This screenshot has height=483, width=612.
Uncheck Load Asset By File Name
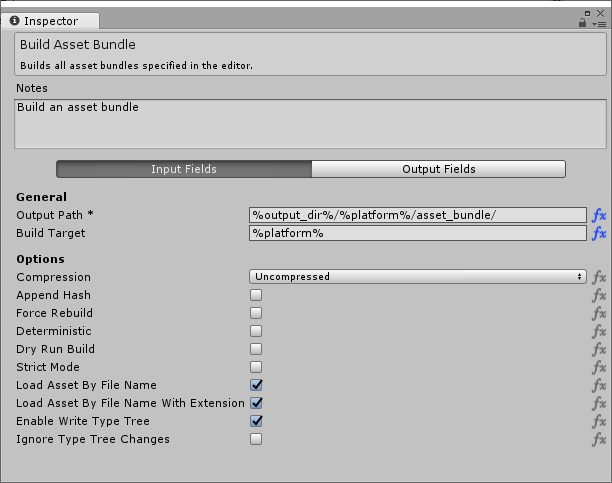point(256,385)
